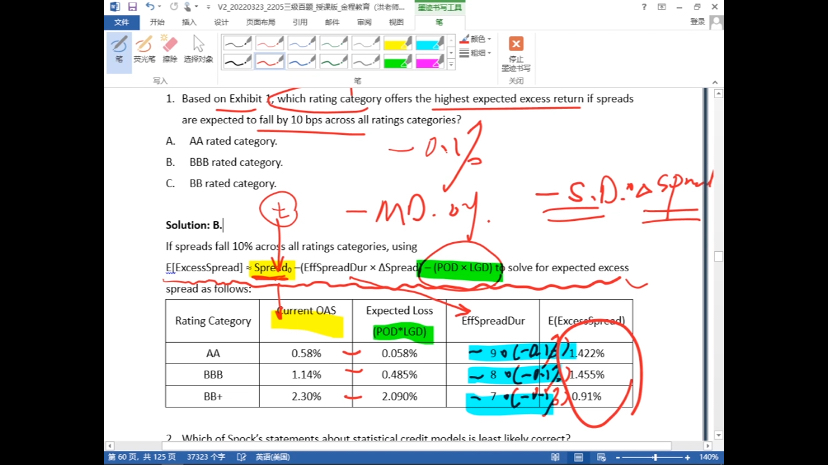Viewport: 828px width, 465px height.
Task: Click the Undo arrow in quick access toolbar
Action: tap(148, 6)
